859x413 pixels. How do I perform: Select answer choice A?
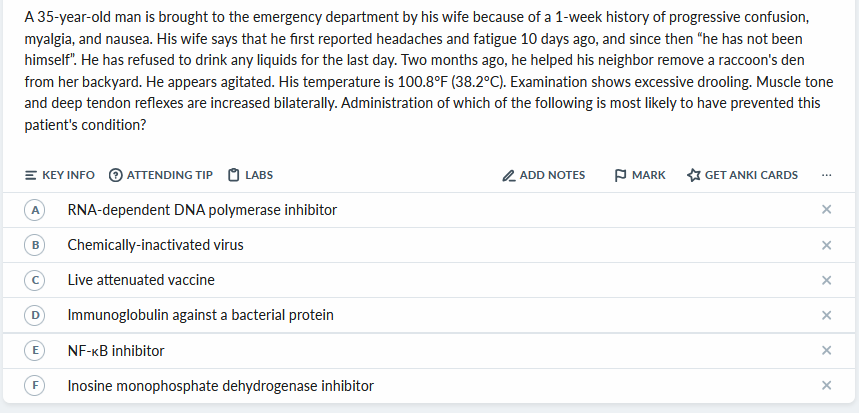click(x=36, y=210)
